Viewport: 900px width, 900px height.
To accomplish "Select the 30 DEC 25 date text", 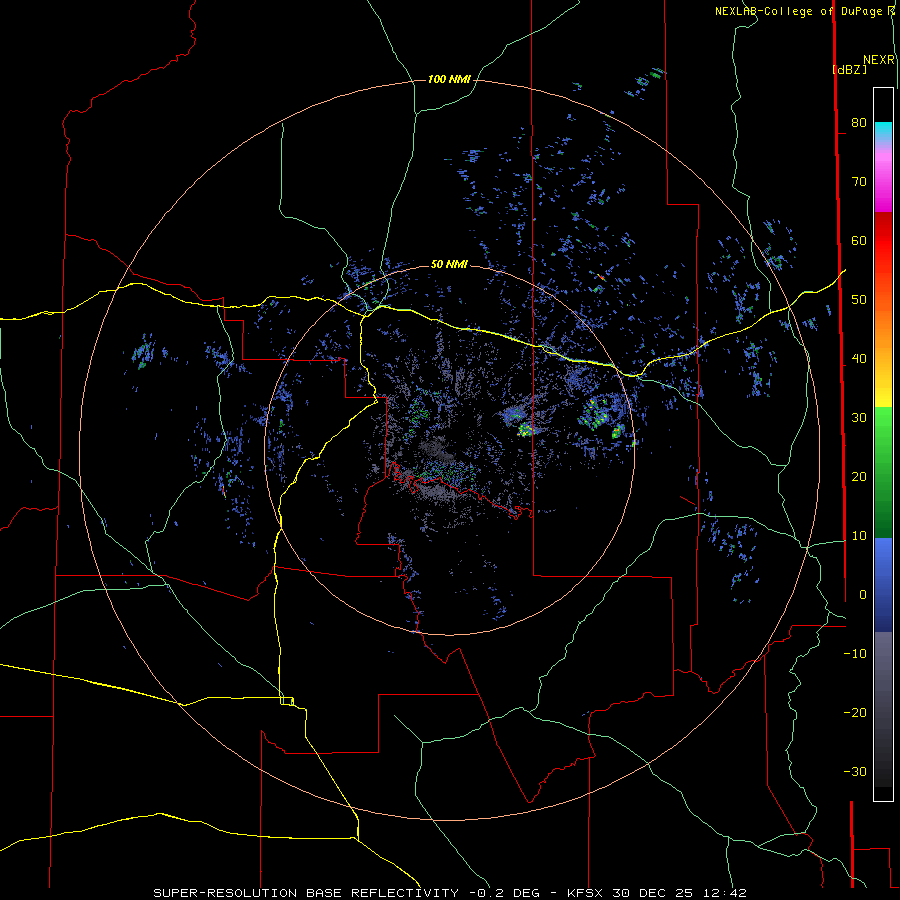I will click(655, 893).
